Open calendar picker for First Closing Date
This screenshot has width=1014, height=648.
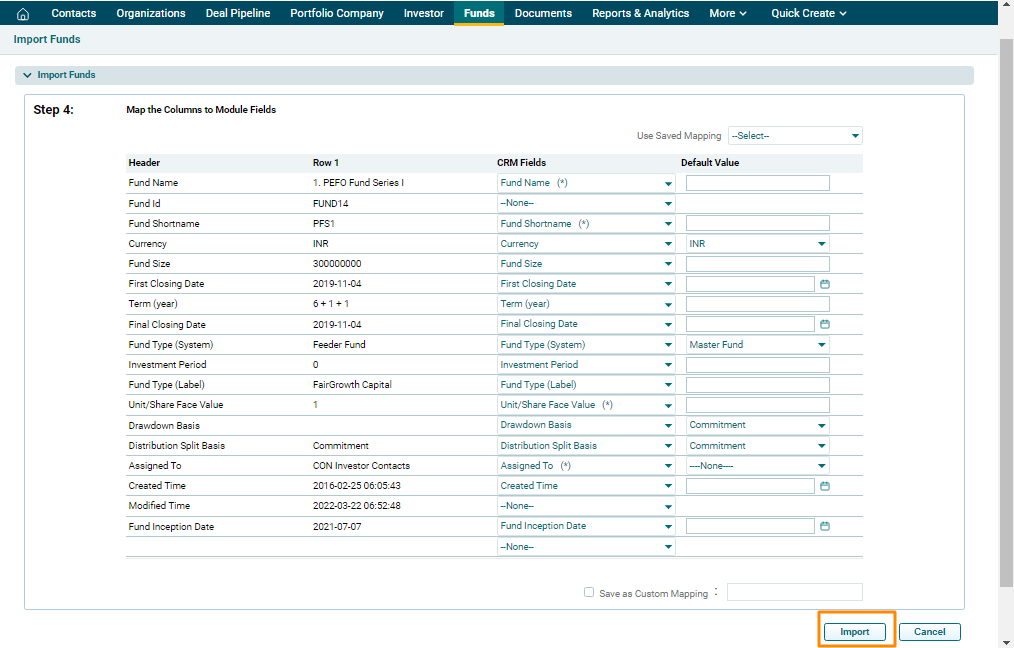[x=825, y=284]
